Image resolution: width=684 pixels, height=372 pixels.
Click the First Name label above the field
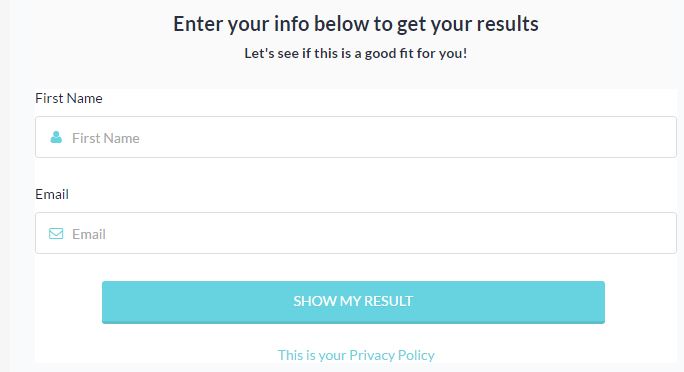coord(69,98)
